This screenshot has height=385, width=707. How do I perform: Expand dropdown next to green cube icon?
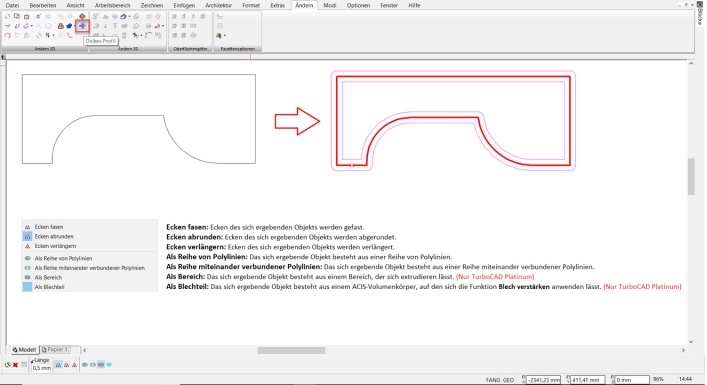tap(225, 36)
